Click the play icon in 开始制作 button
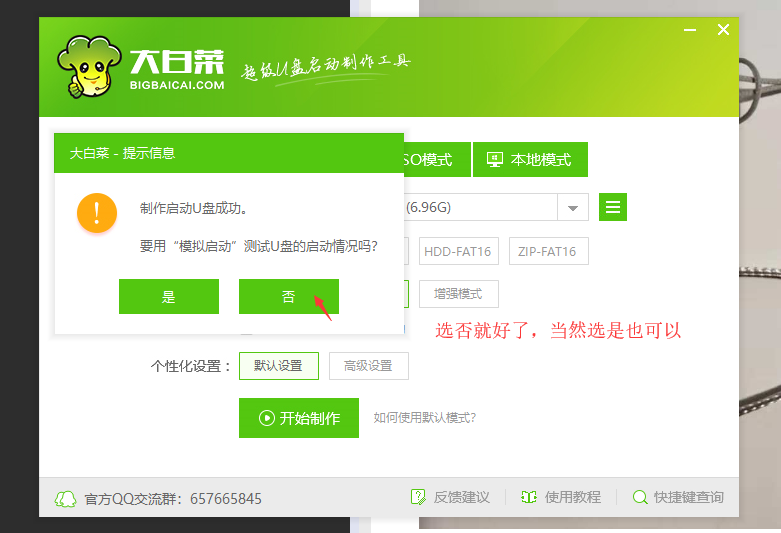Image resolution: width=781 pixels, height=533 pixels. (x=266, y=417)
